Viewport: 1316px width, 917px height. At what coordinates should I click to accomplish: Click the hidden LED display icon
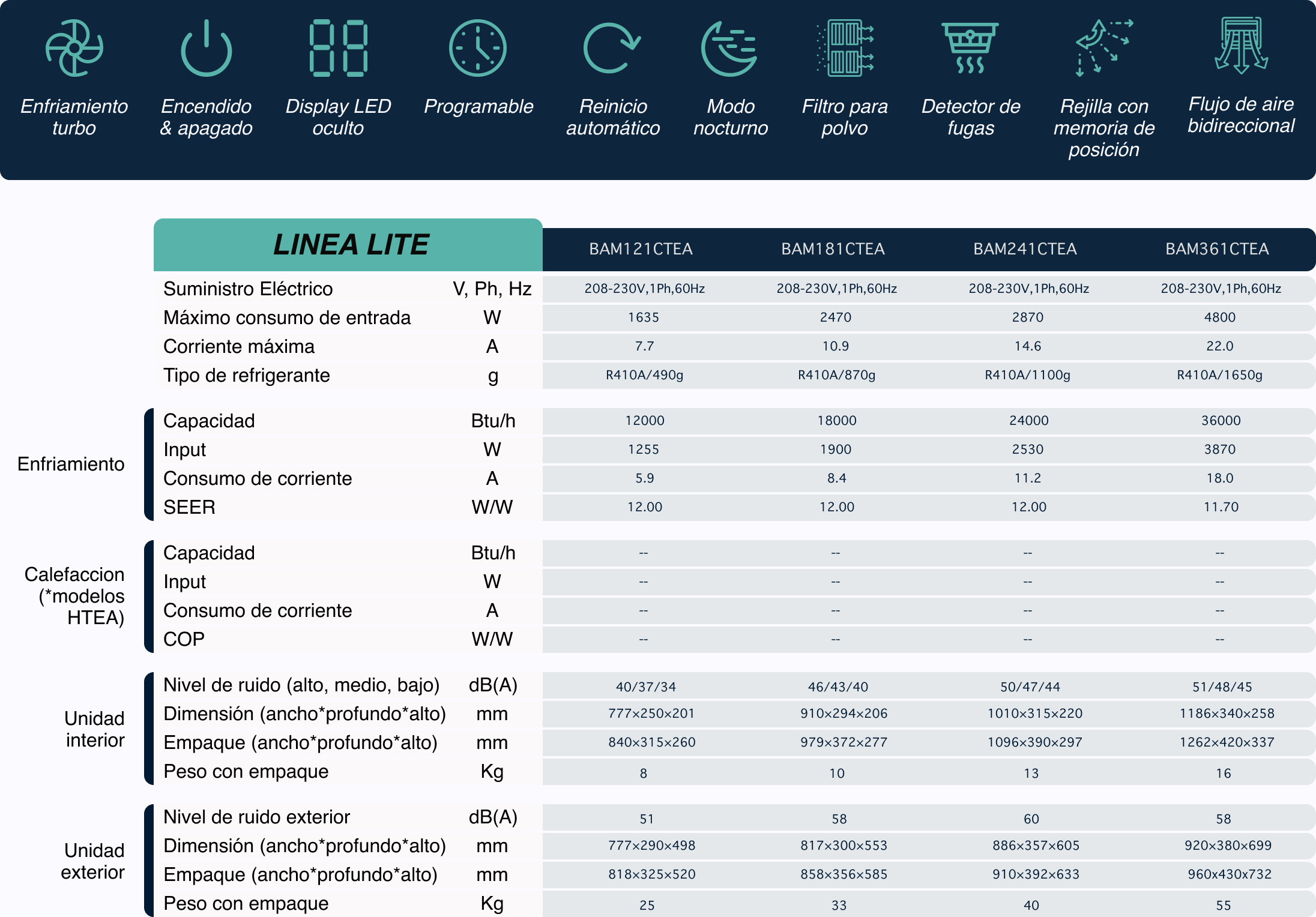(x=338, y=48)
